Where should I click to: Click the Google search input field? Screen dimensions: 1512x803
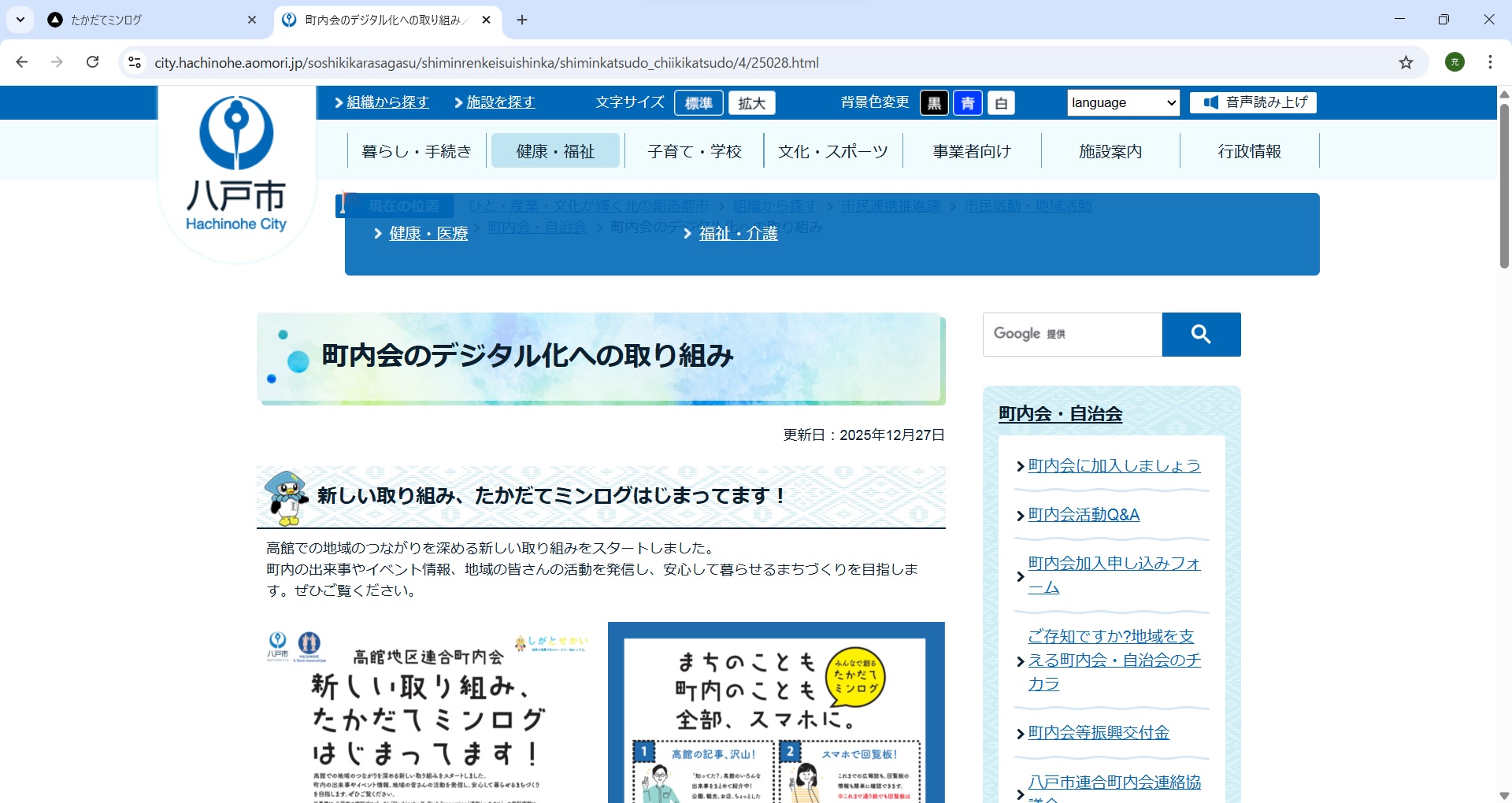(x=1072, y=335)
